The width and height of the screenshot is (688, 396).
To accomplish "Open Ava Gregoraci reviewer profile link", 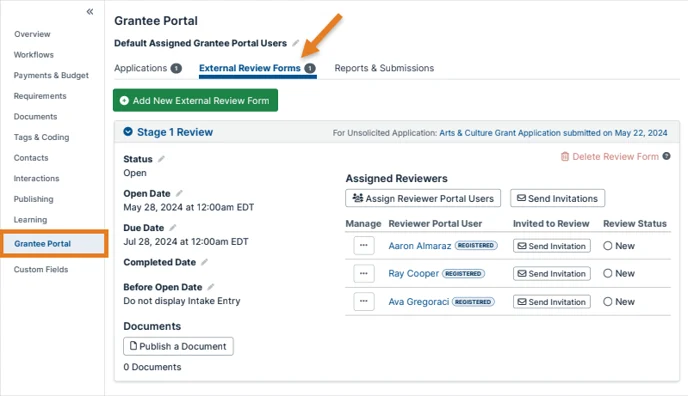I will point(419,302).
